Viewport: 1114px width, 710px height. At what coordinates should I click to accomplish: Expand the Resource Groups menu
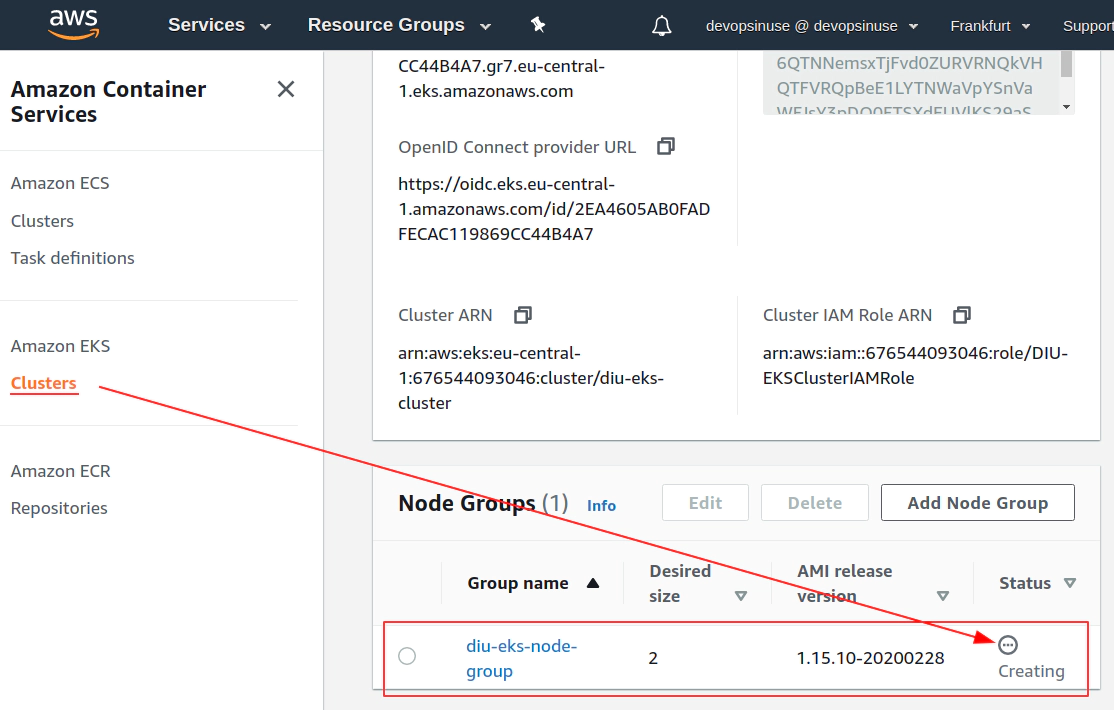(399, 25)
